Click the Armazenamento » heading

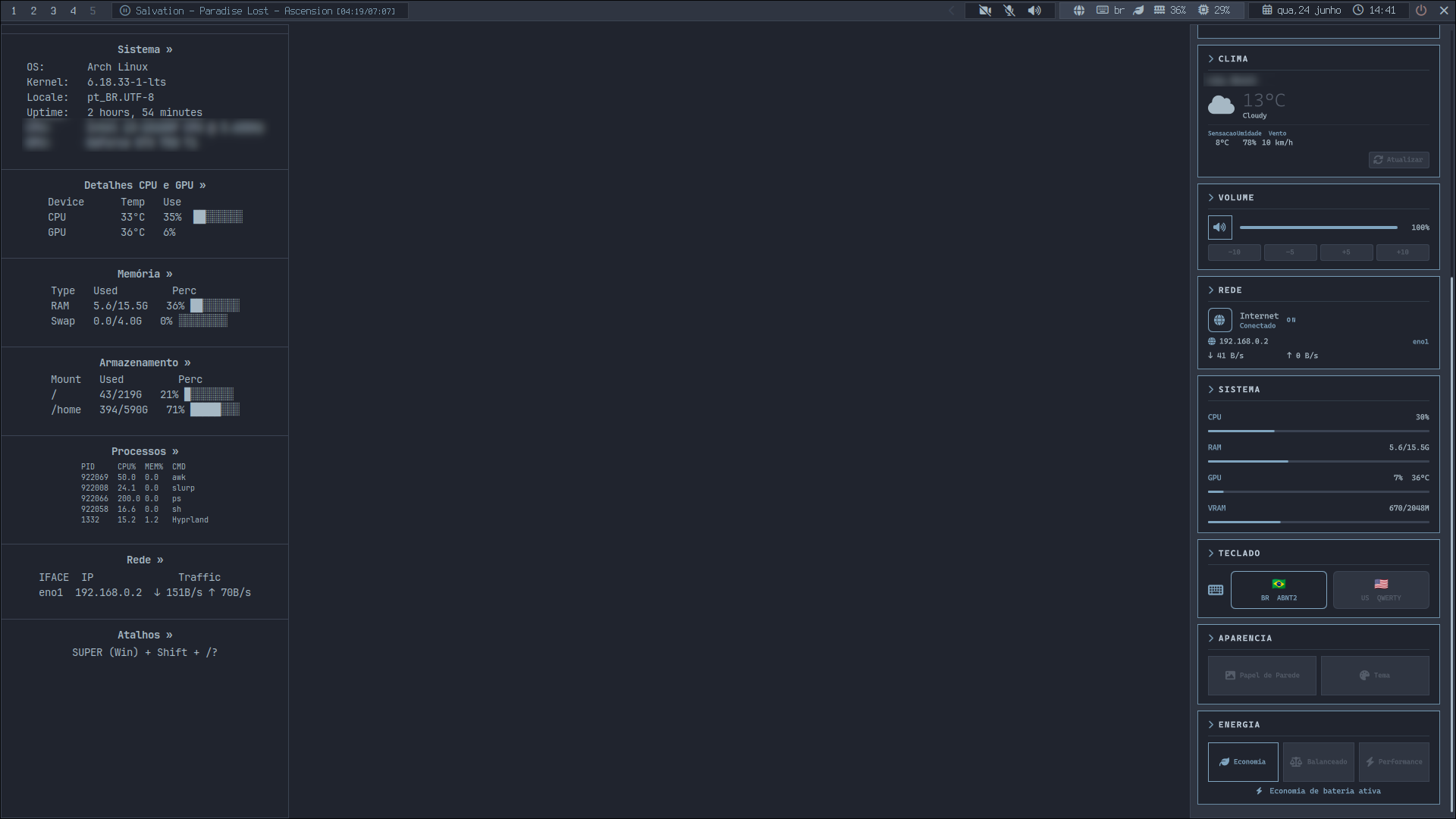(145, 362)
